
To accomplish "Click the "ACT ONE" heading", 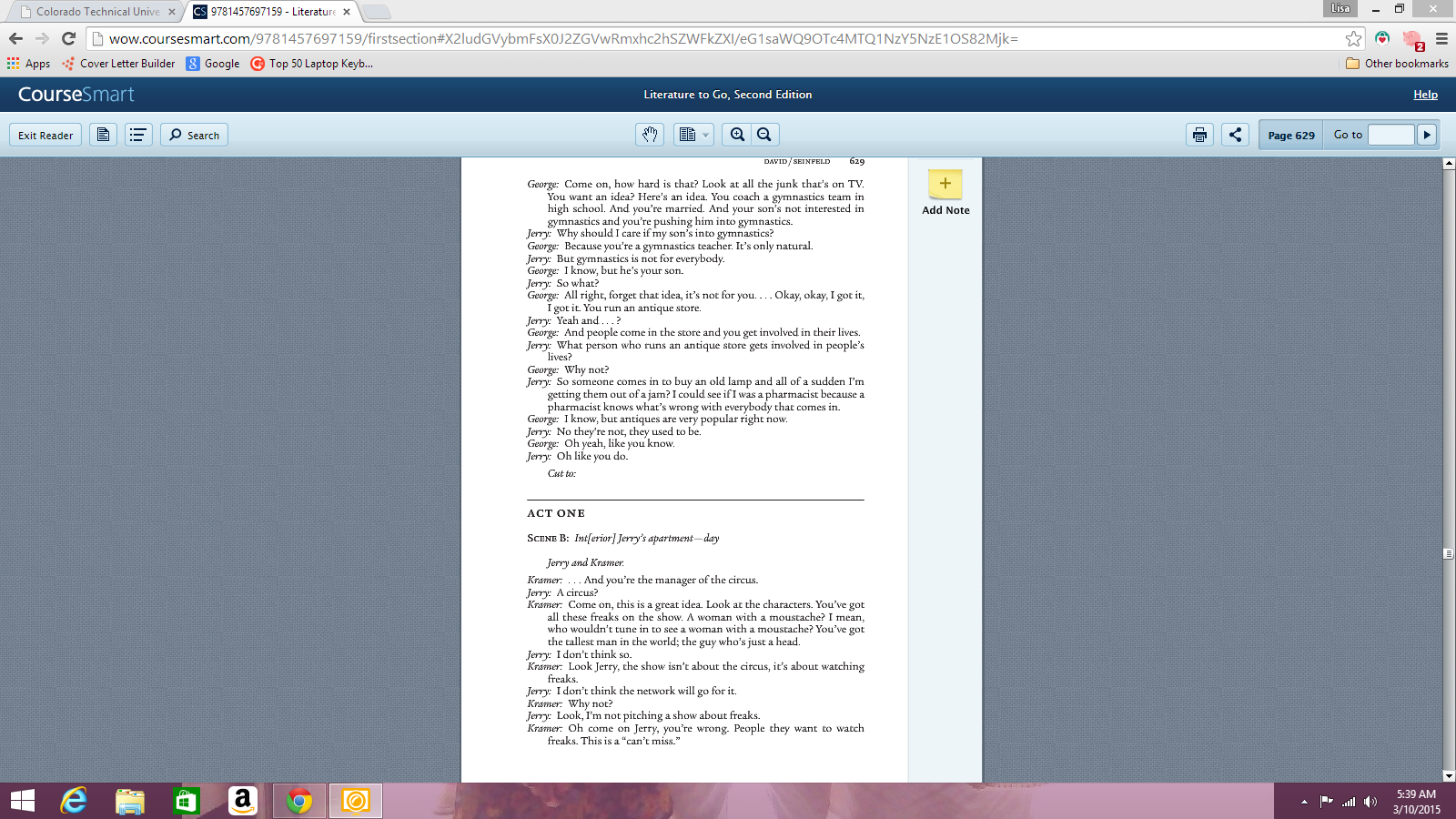I will coord(556,513).
